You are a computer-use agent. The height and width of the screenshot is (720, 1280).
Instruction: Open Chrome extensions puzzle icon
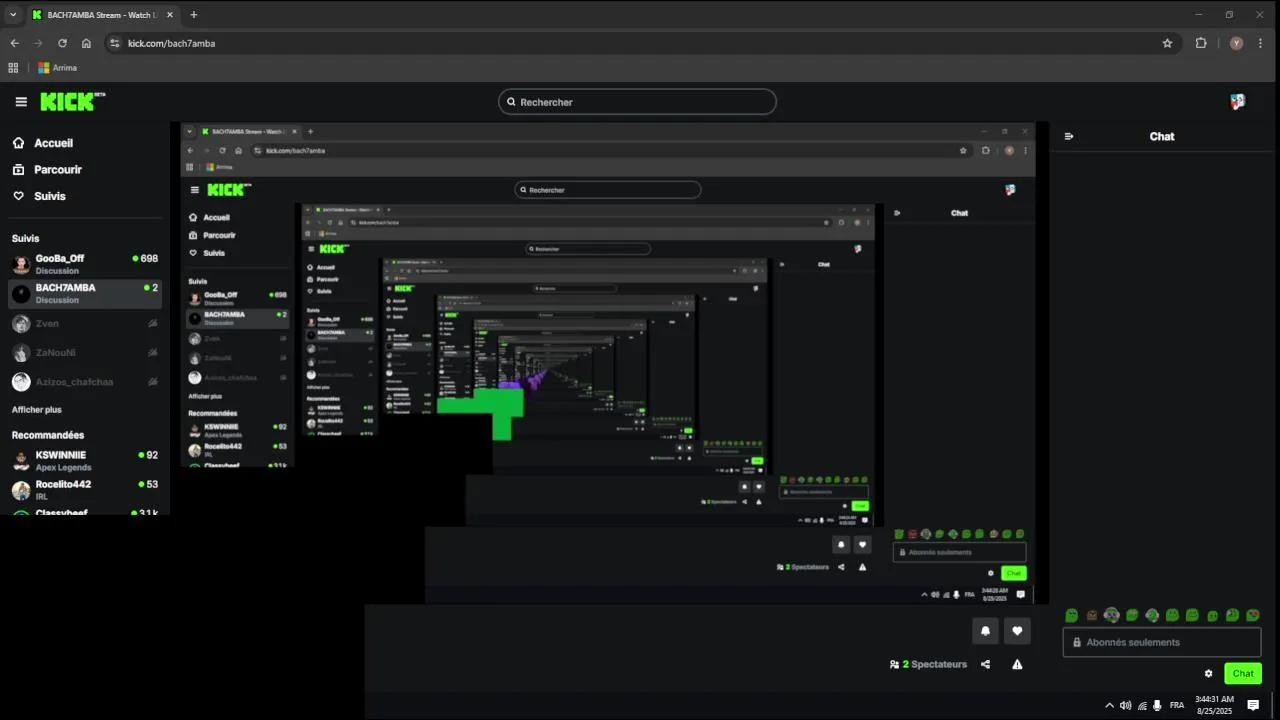pos(1201,43)
